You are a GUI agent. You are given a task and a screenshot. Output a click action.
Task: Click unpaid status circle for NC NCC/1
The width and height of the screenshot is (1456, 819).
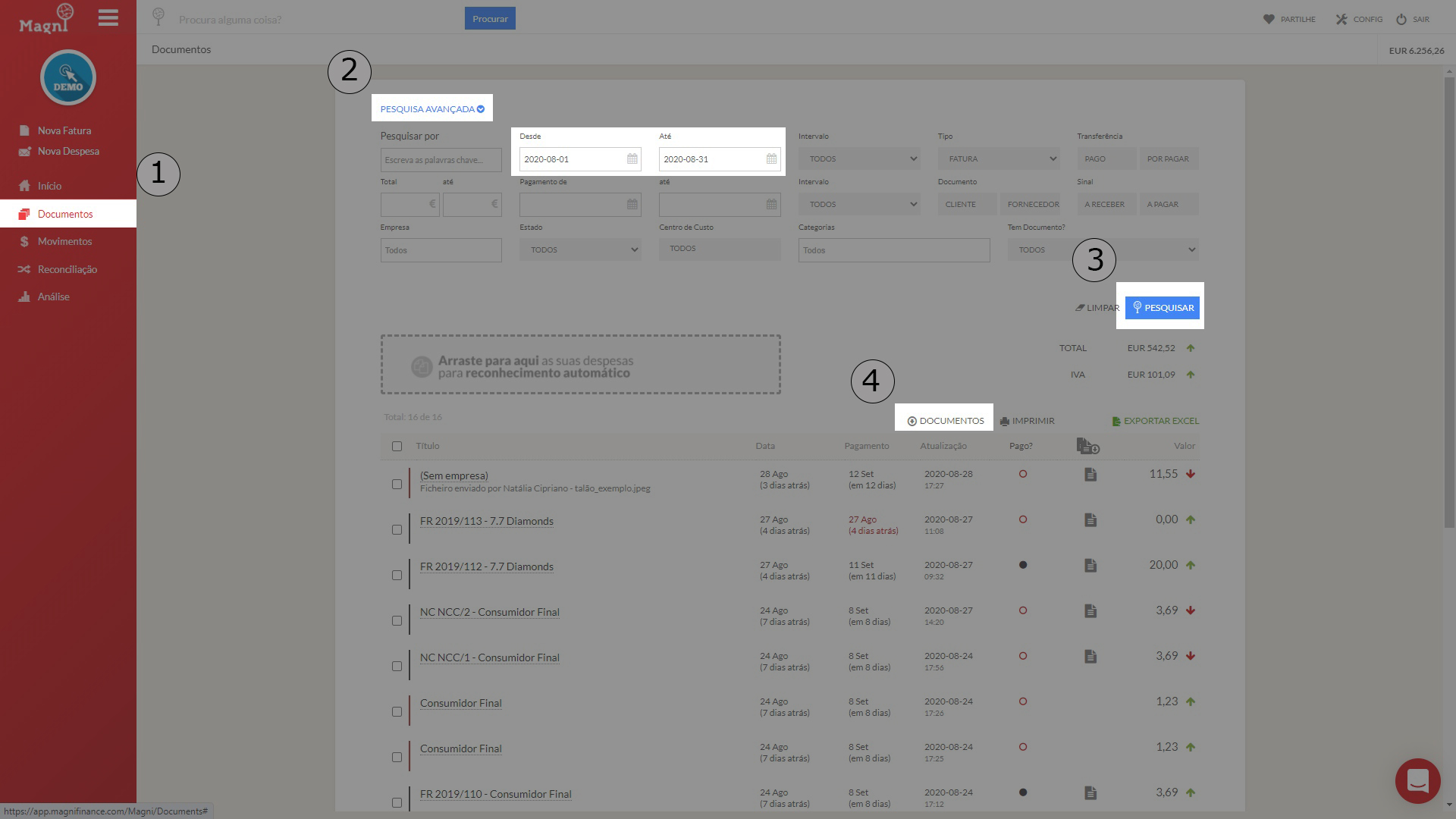coord(1023,656)
